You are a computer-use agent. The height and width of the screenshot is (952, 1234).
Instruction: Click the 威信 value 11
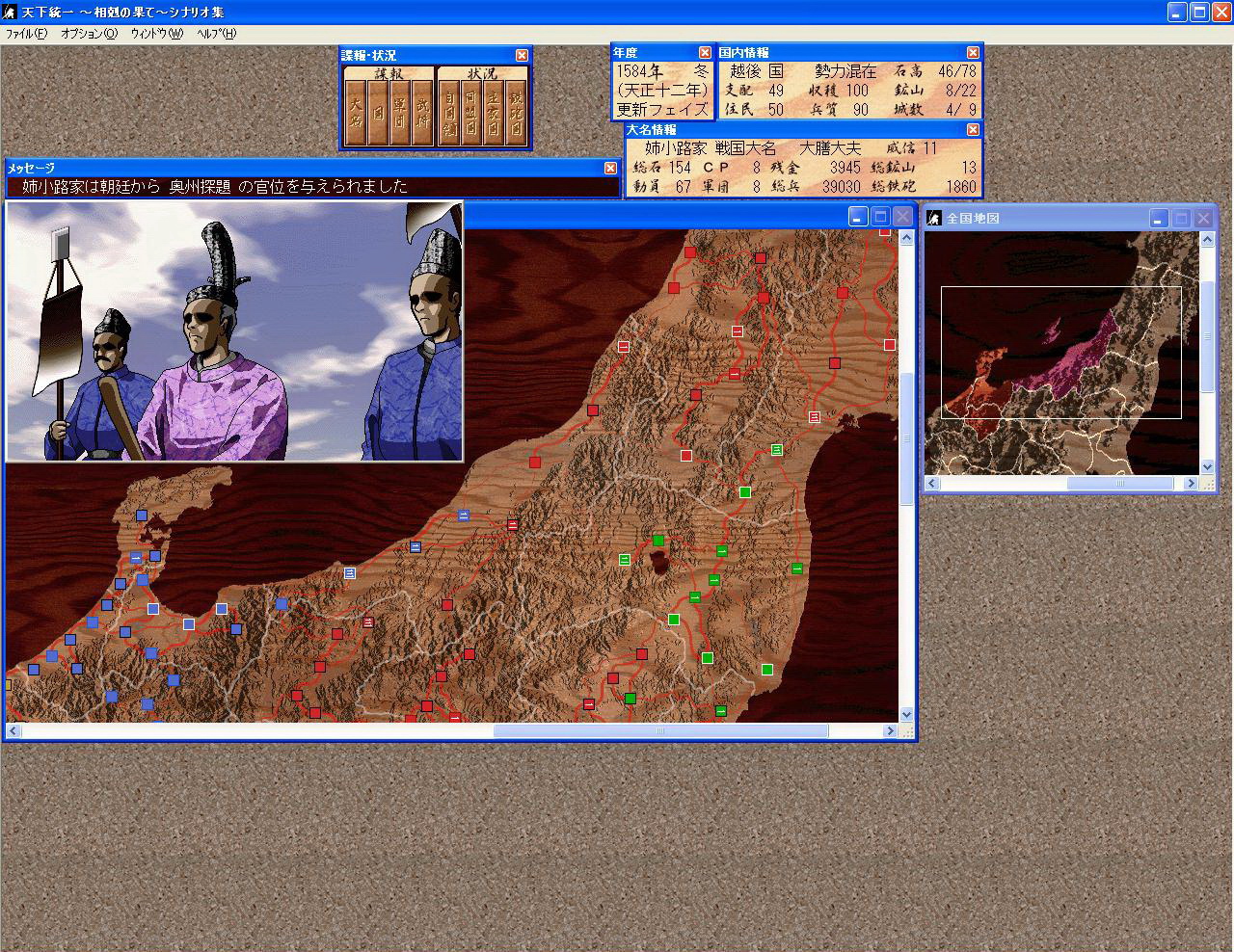[x=929, y=148]
